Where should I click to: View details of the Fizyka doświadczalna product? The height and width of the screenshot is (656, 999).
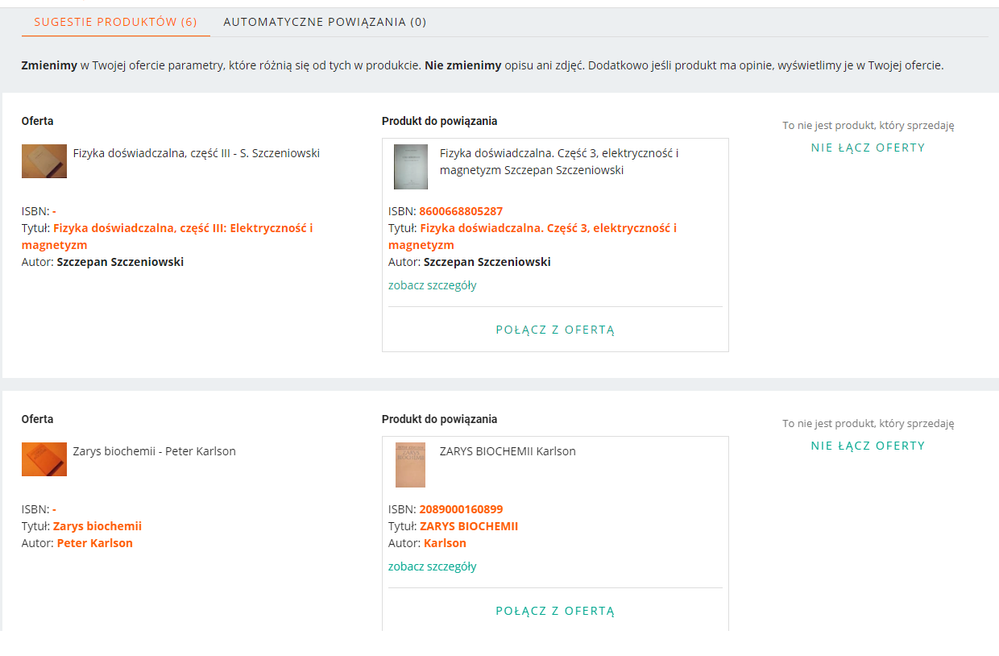[x=432, y=285]
